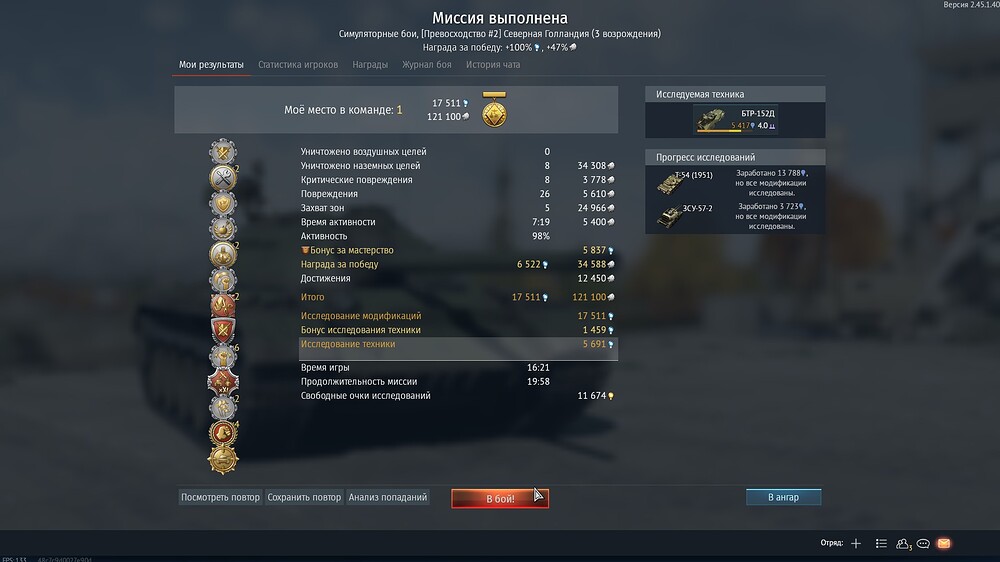Open the chat speech bubble icon
The image size is (1000, 562).
tap(923, 544)
